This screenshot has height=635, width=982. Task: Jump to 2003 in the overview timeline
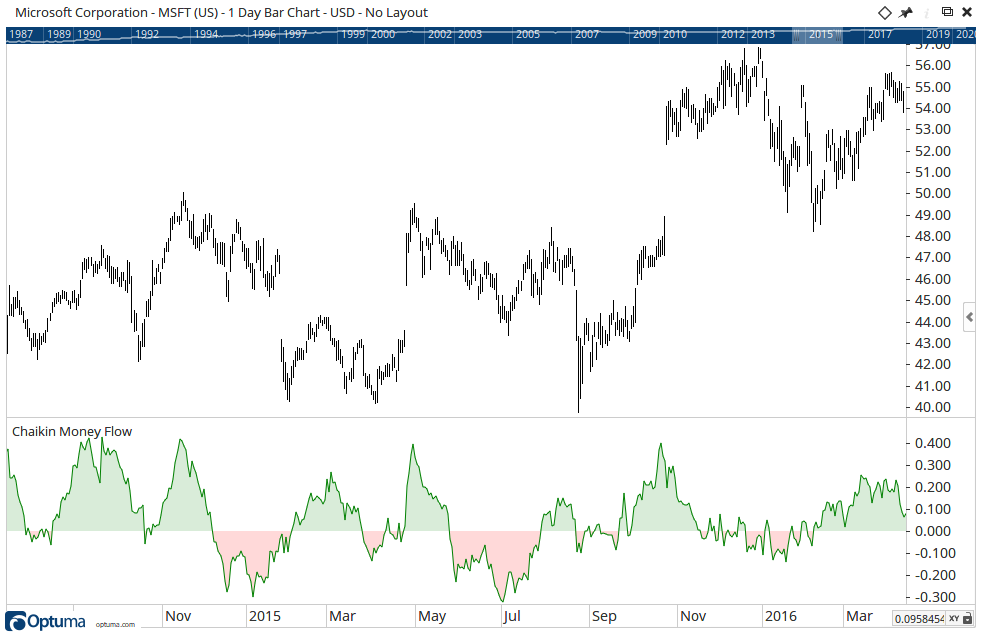point(470,34)
